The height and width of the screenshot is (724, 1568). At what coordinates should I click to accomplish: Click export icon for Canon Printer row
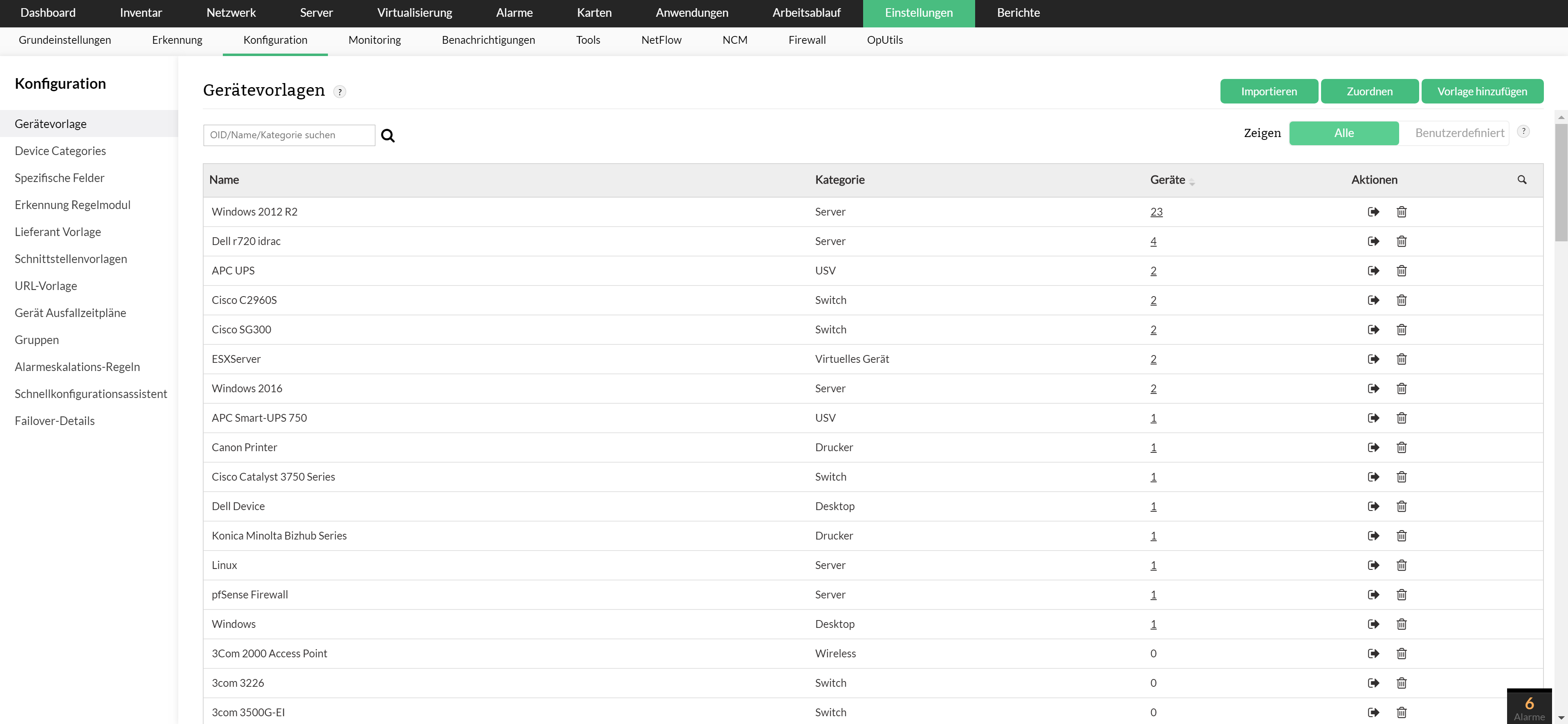pyautogui.click(x=1373, y=447)
